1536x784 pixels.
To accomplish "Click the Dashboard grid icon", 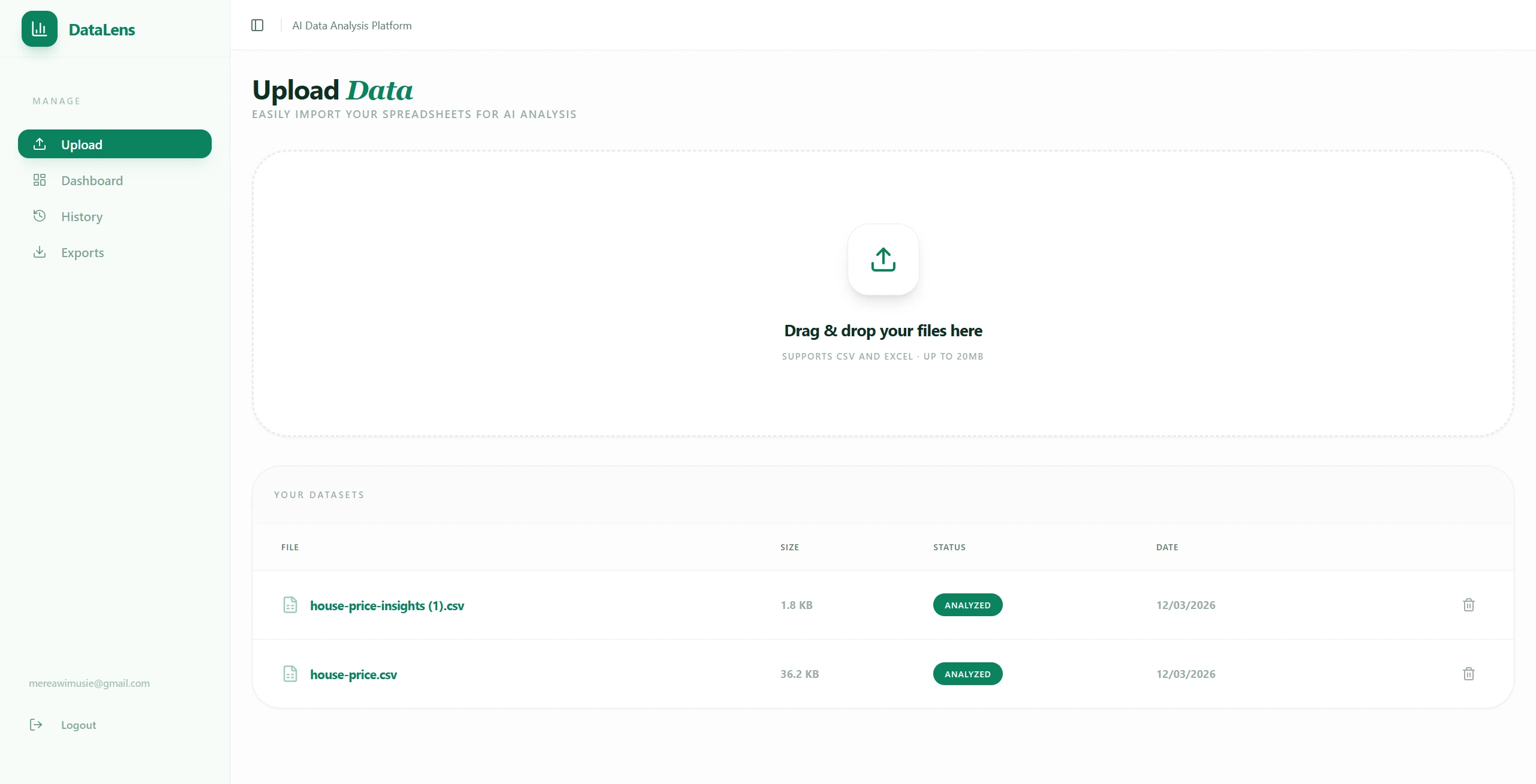I will 40,180.
